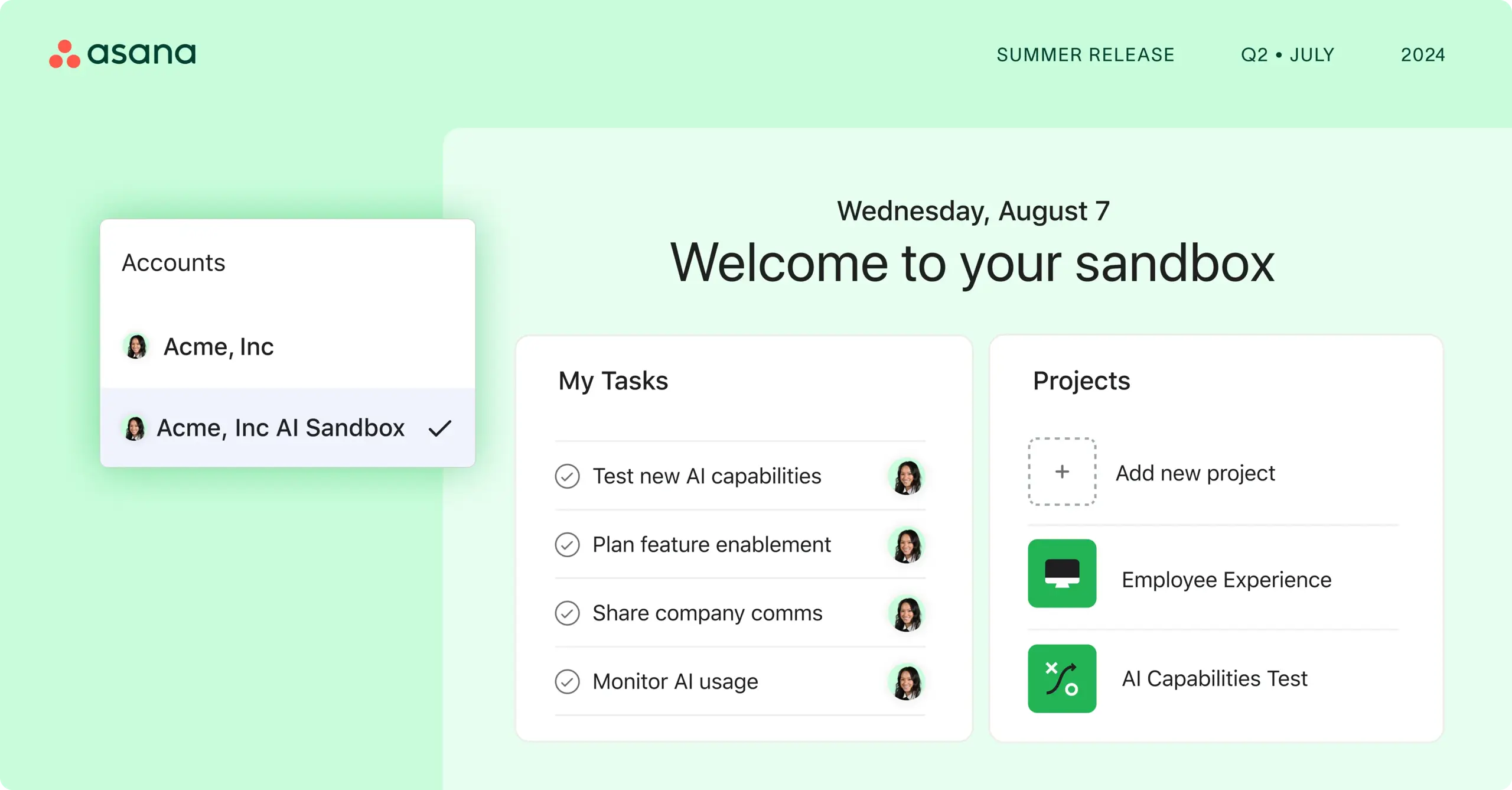Open AI Capabilities Test project icon
Viewport: 1512px width, 790px height.
pos(1062,678)
